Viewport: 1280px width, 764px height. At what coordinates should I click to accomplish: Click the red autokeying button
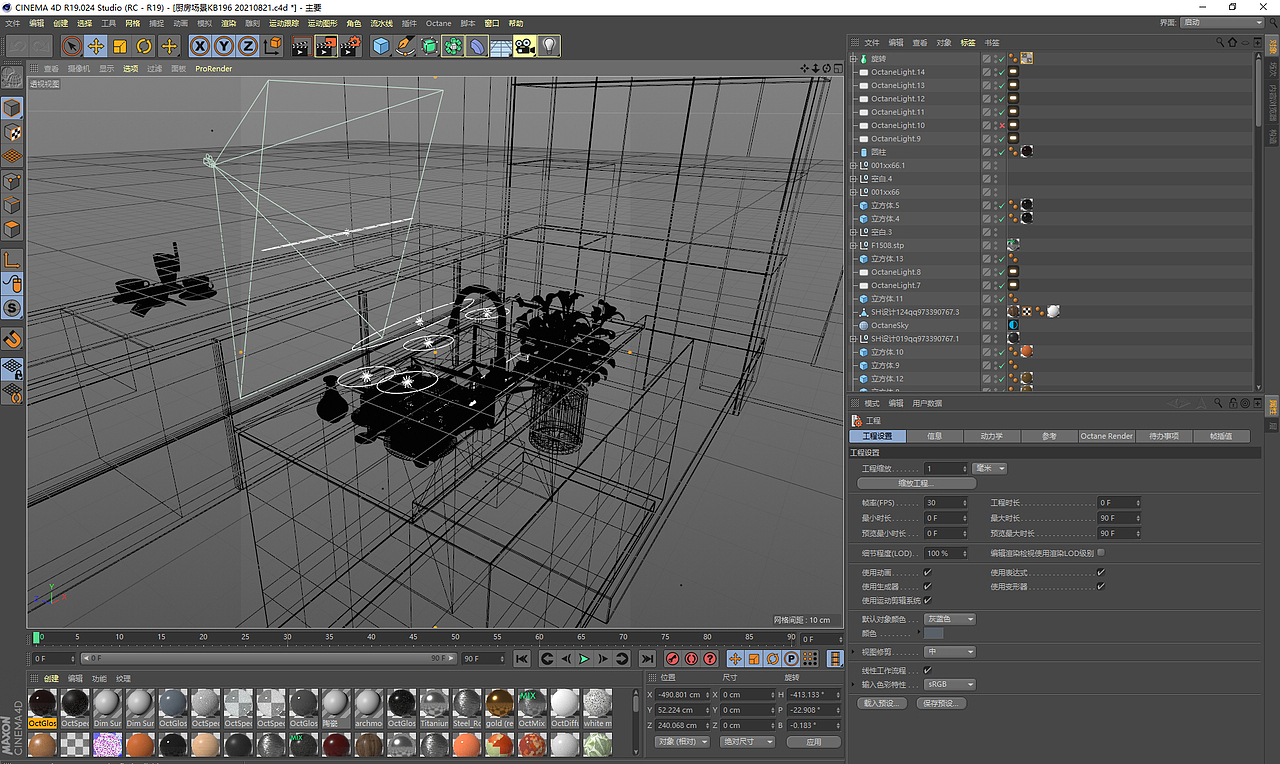tap(691, 659)
